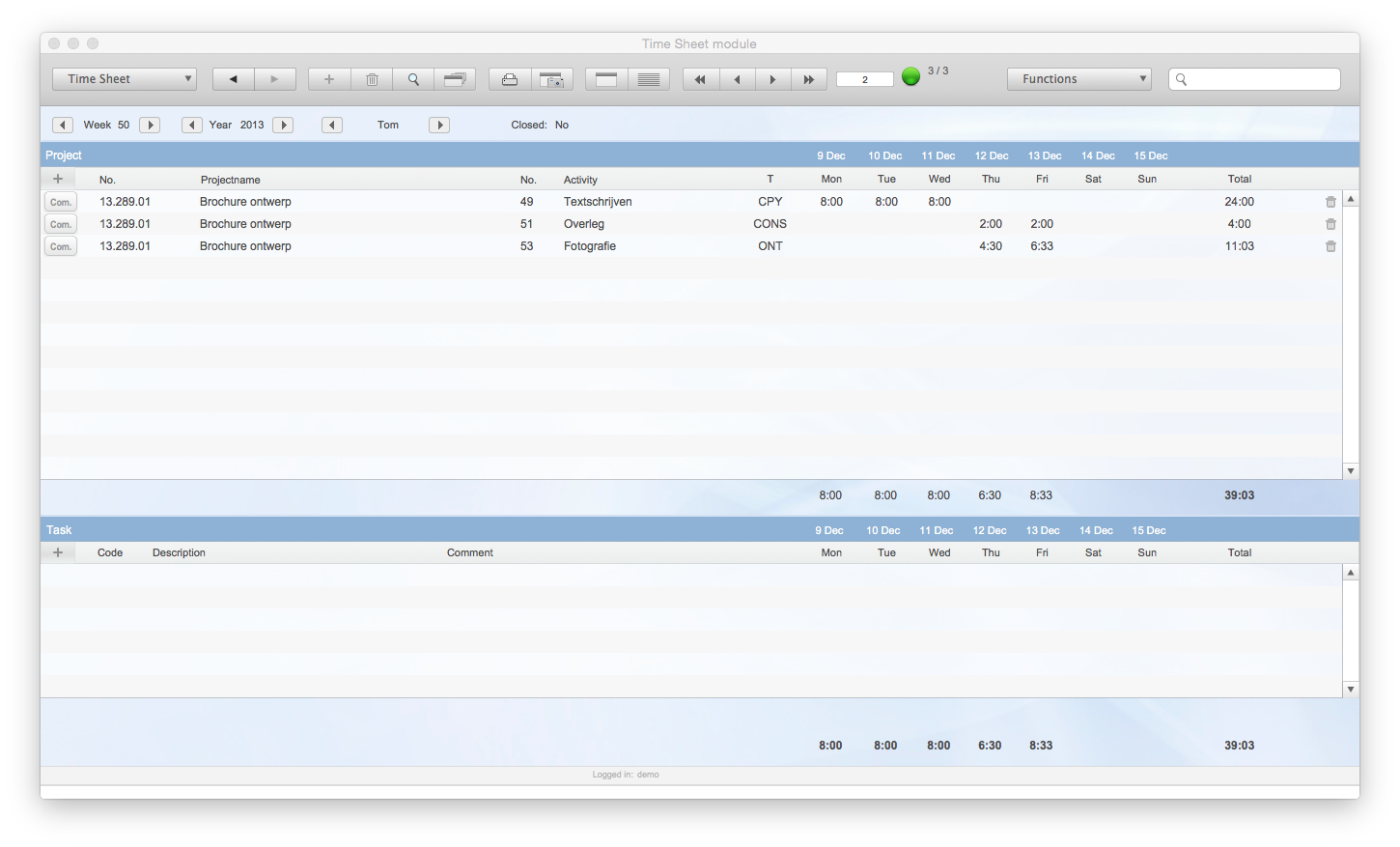Jump to the last record with double-right arrow

click(809, 79)
